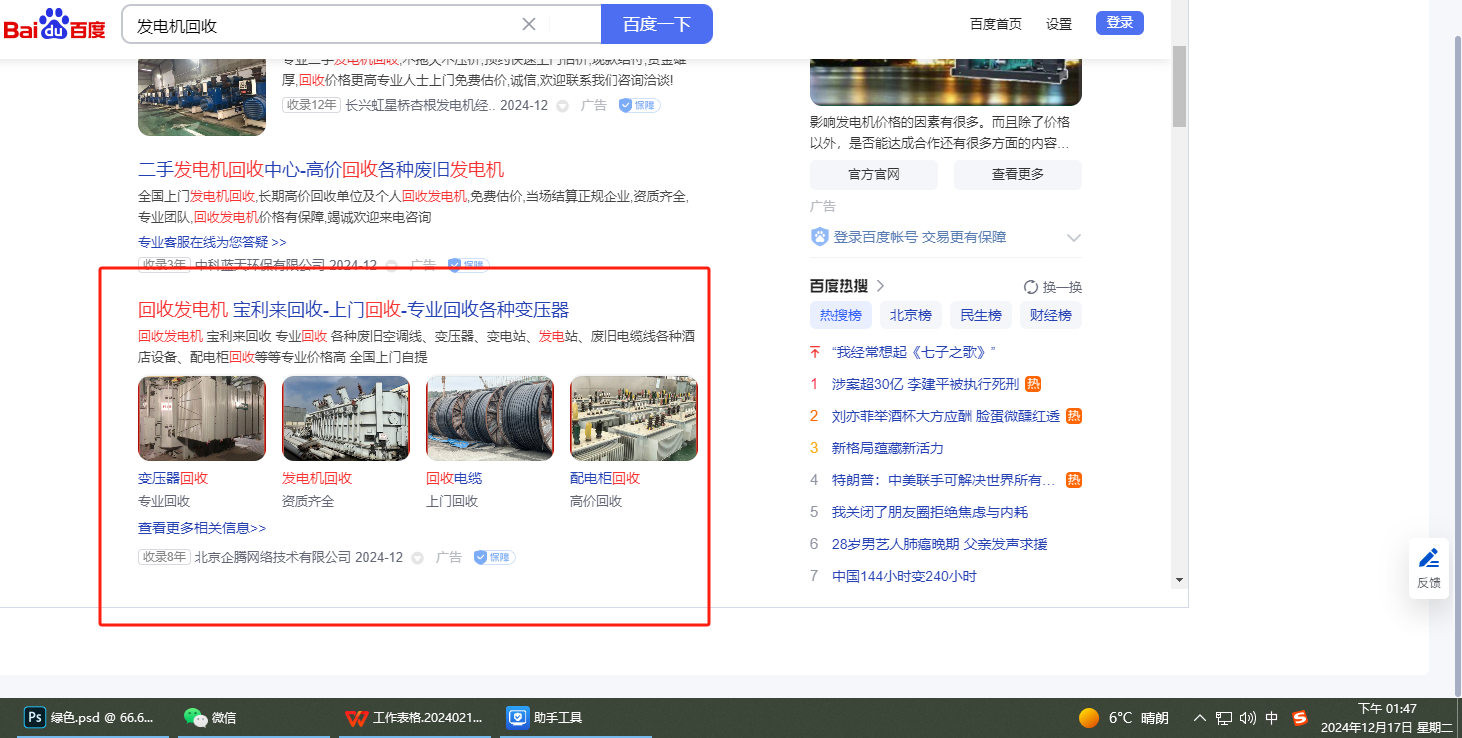Click the Baidu logo
Screen dimensions: 1462x738
[55, 25]
